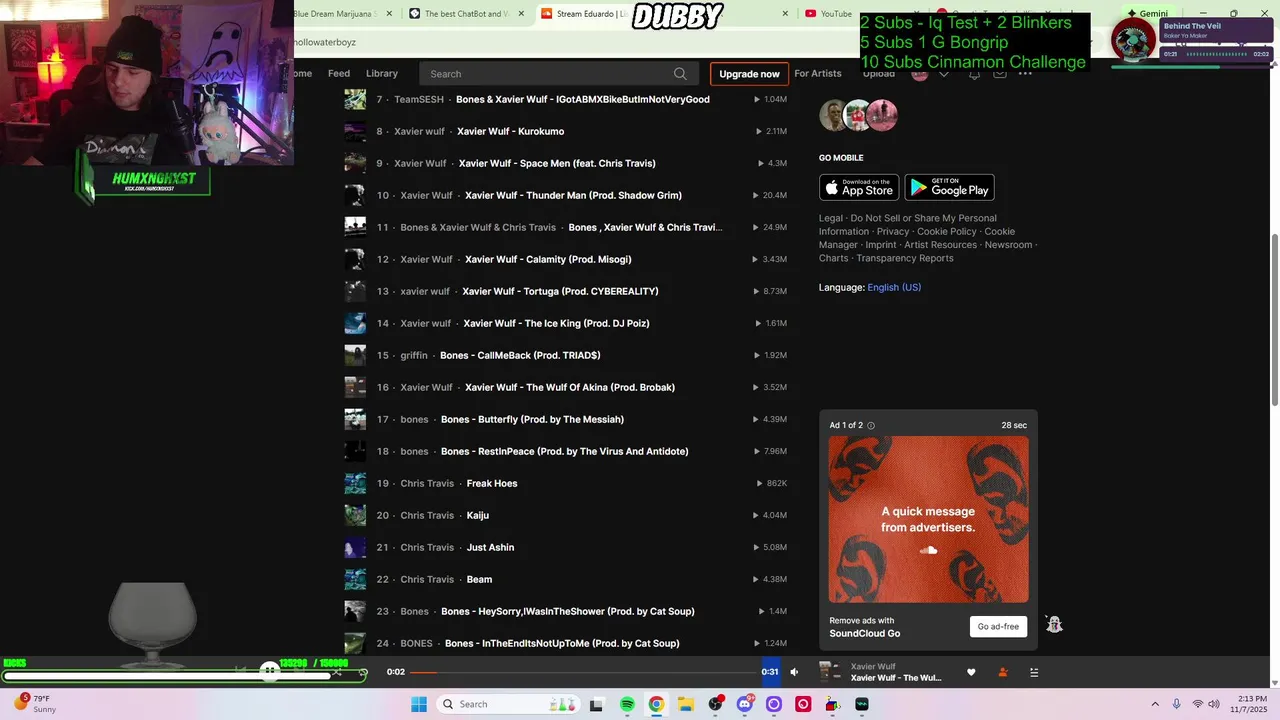Viewport: 1280px width, 720px height.
Task: Open the Cookie Policy link
Action: (x=947, y=232)
